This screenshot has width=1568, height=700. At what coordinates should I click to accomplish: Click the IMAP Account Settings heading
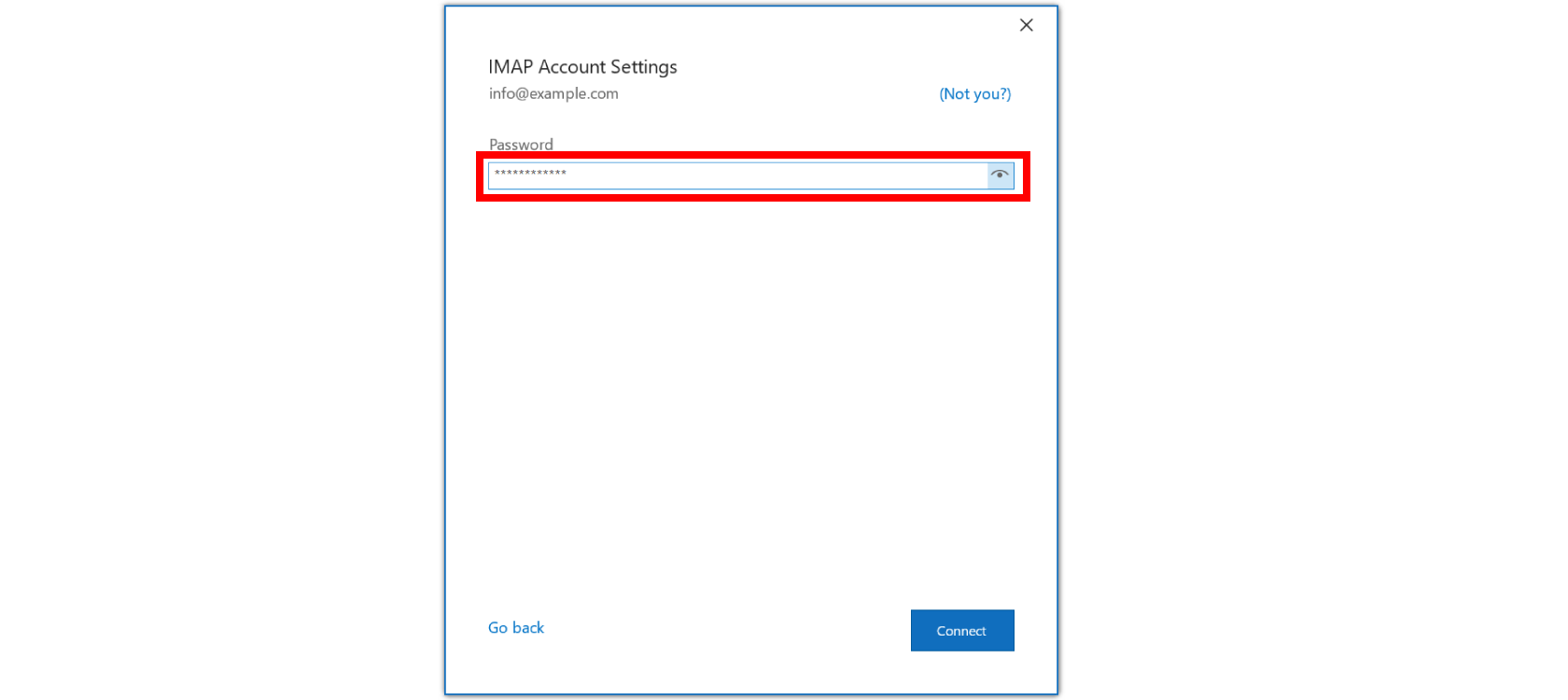tap(582, 67)
